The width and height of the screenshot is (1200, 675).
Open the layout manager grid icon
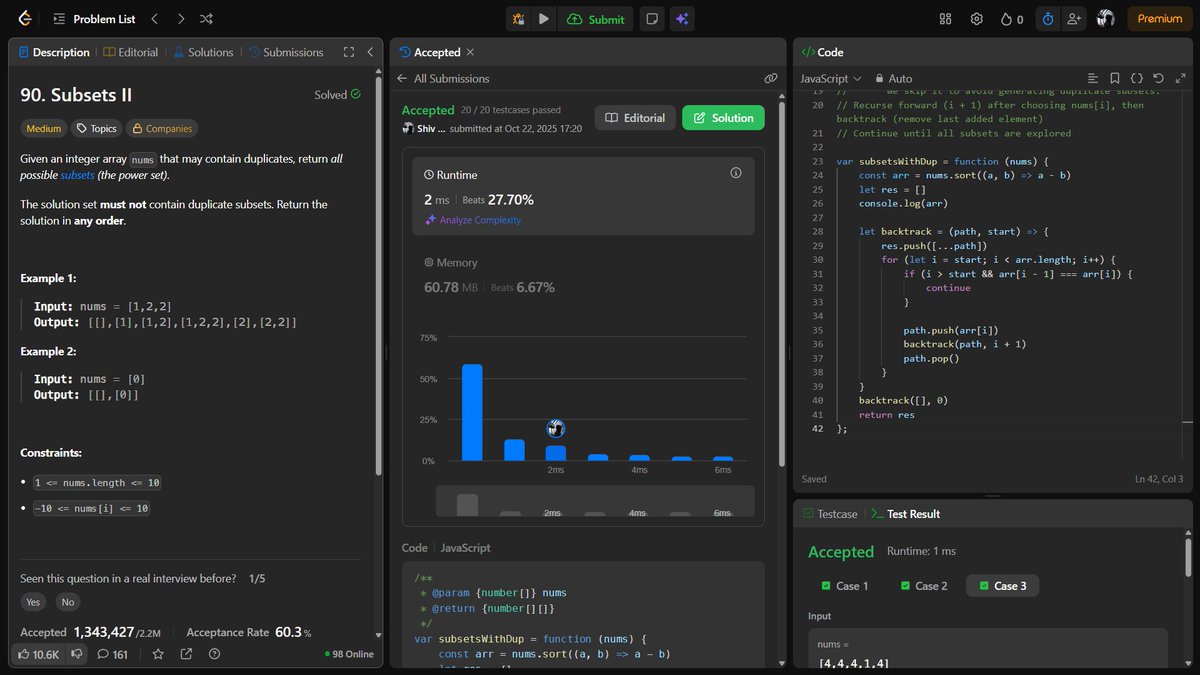tap(946, 18)
